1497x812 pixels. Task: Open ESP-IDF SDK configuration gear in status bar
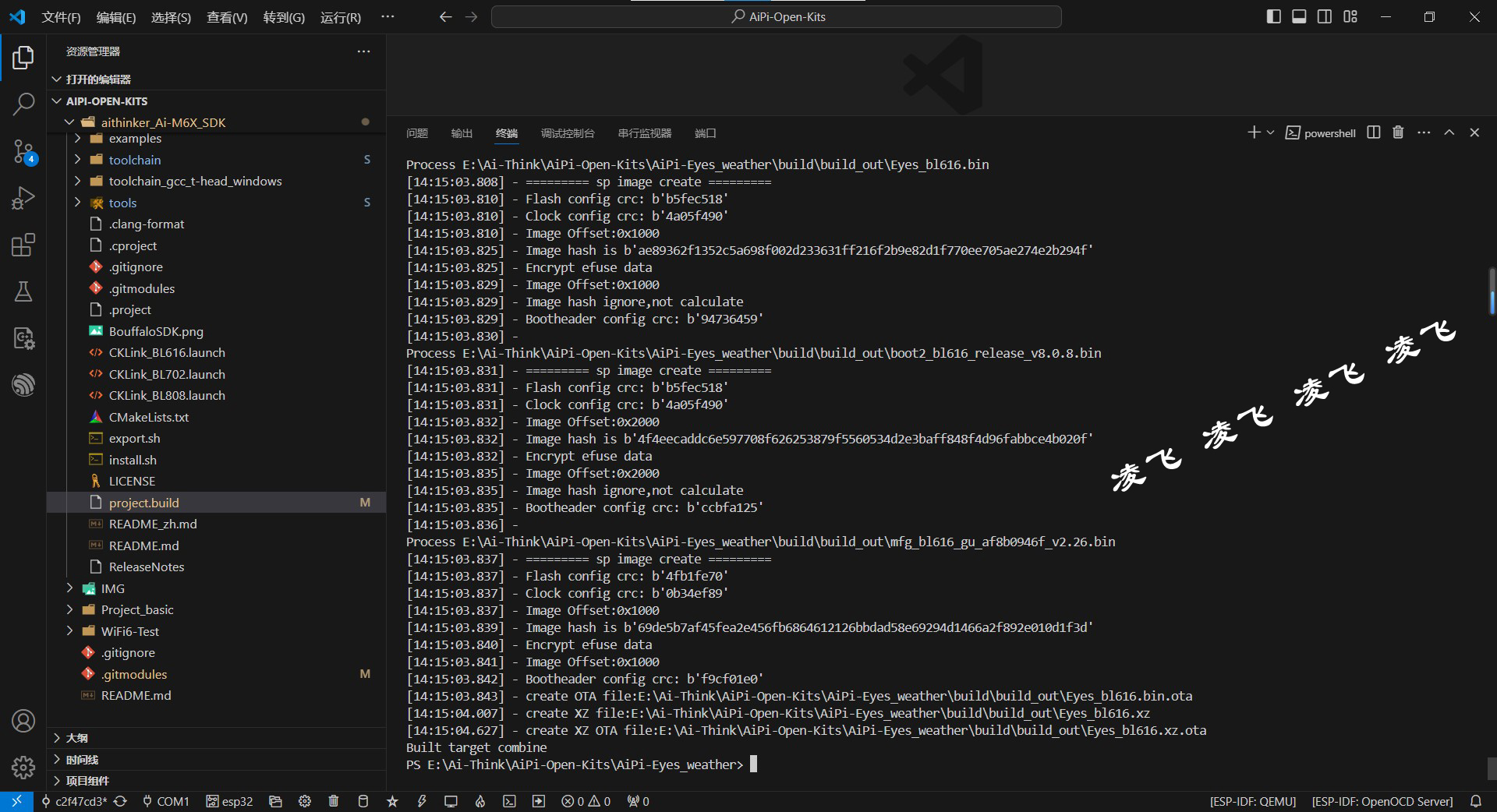(305, 801)
